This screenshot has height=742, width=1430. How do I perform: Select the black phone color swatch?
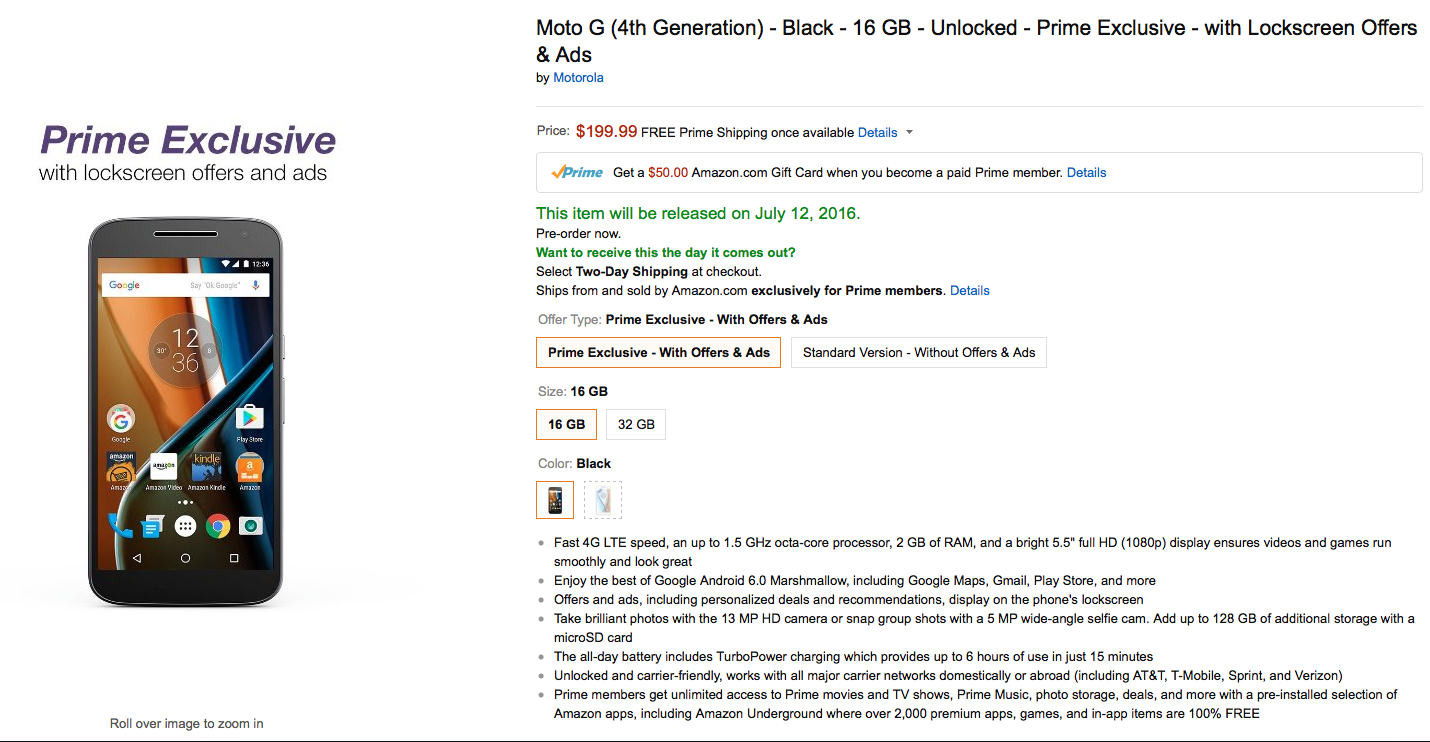(x=555, y=500)
